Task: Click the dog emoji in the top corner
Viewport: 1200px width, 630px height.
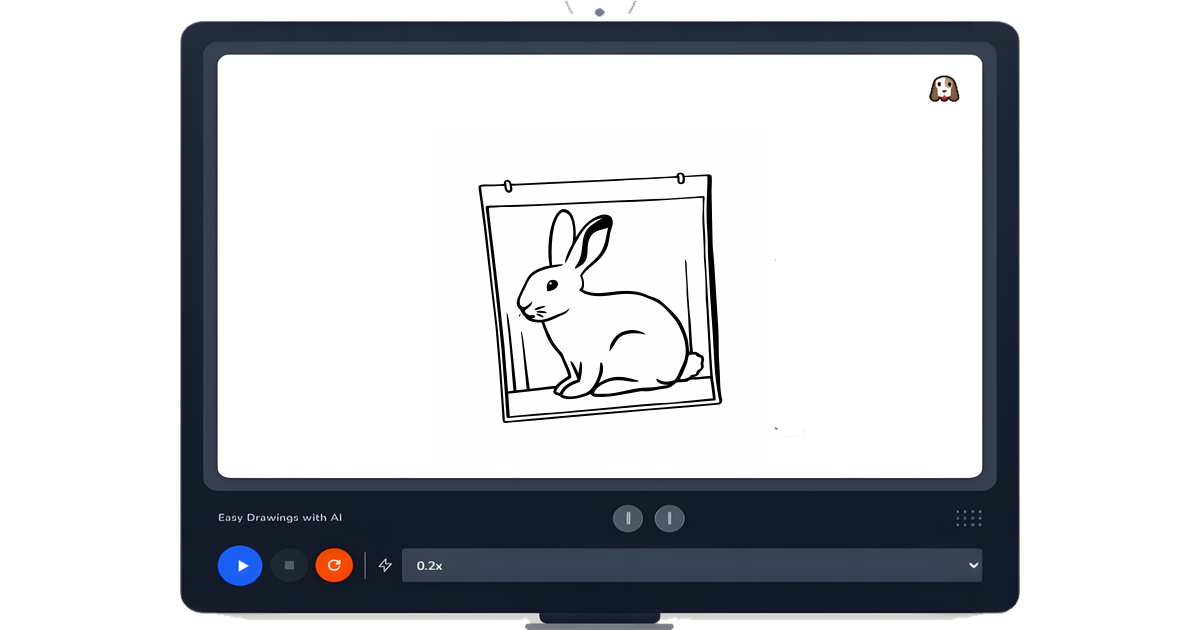Action: point(942,88)
